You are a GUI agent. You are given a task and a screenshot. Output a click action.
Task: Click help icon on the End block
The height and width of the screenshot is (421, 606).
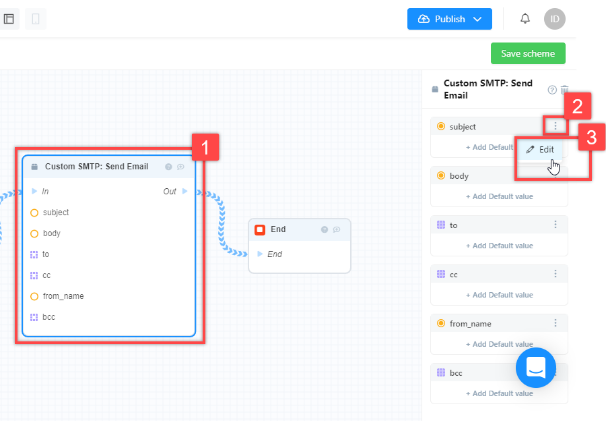pyautogui.click(x=324, y=230)
